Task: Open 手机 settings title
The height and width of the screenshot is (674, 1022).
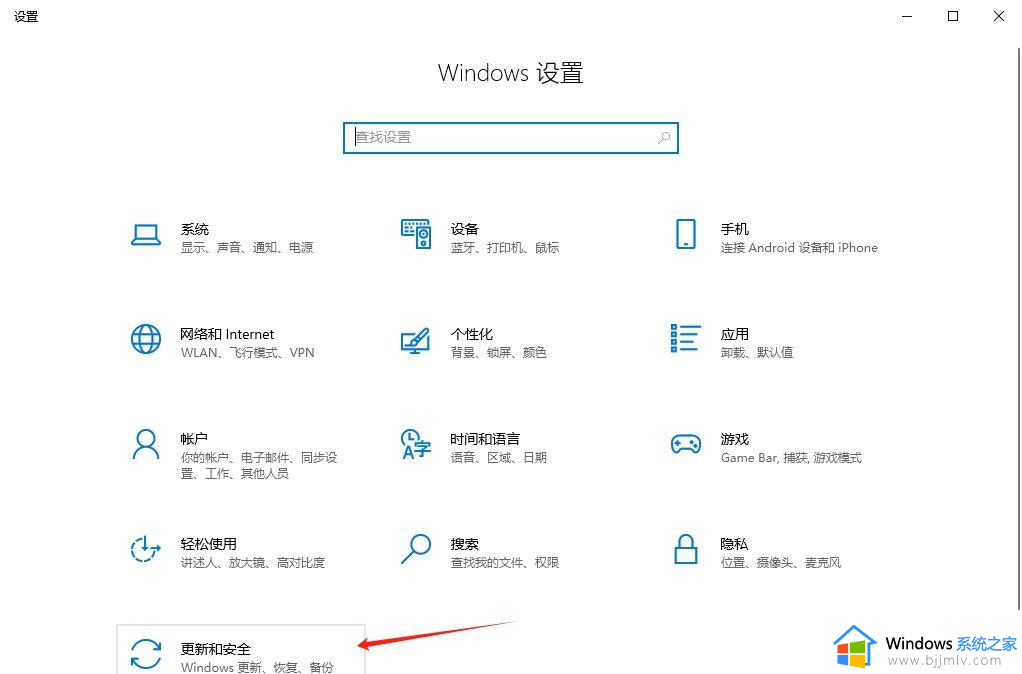Action: click(735, 229)
